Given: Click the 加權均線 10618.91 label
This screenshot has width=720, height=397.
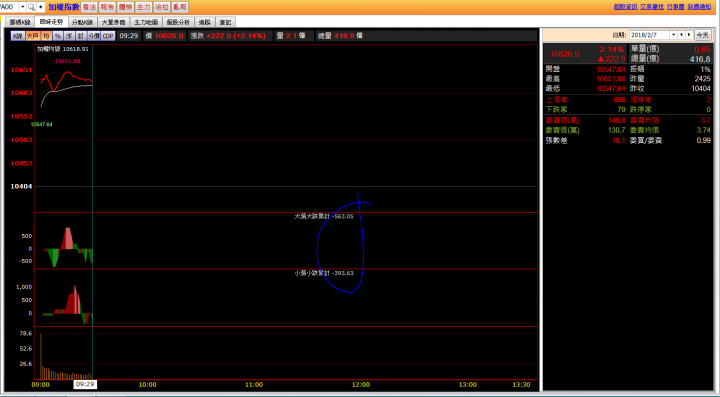Looking at the screenshot, I should (x=63, y=49).
